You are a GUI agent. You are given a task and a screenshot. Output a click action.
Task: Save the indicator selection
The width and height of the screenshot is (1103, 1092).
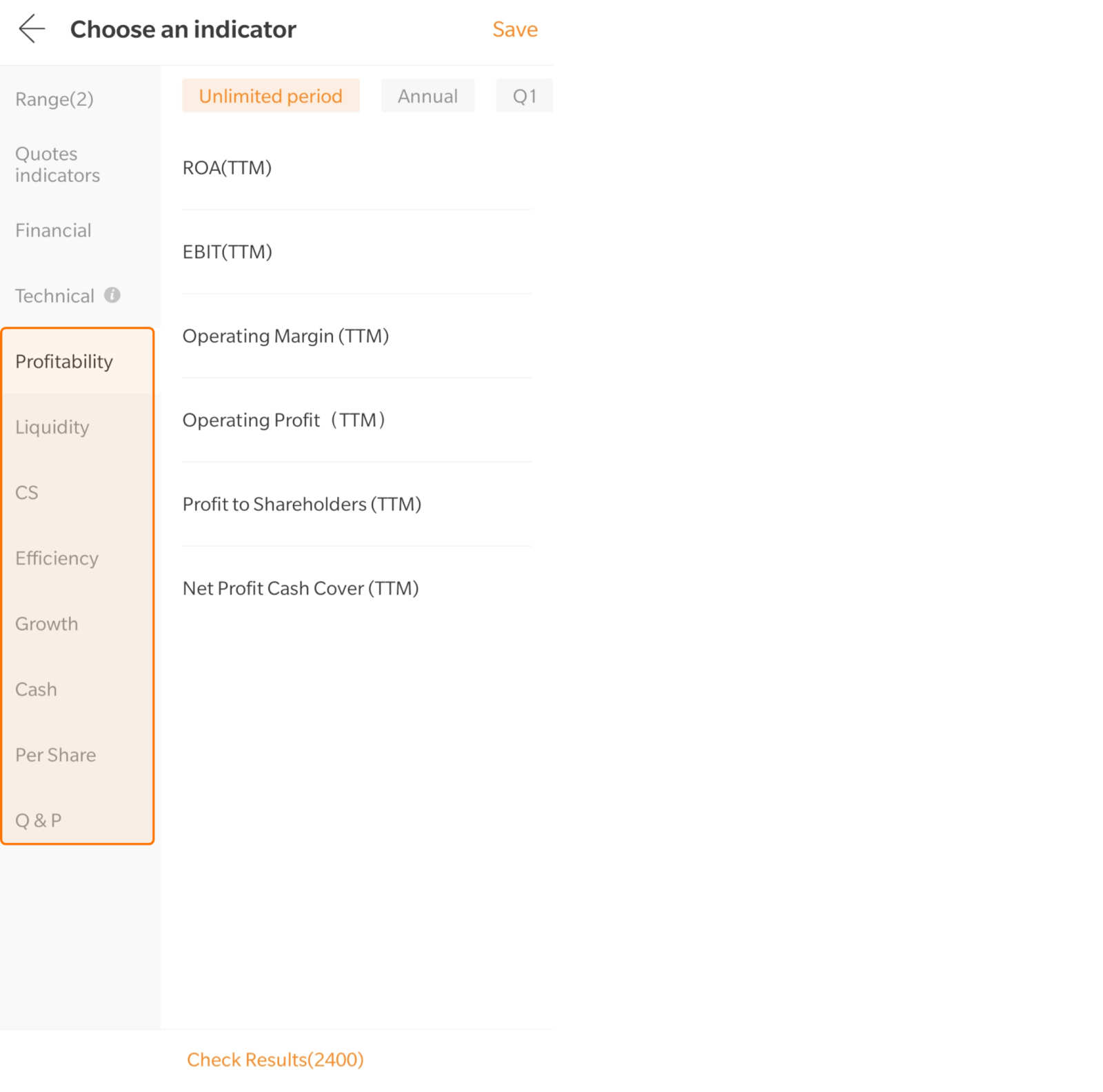[x=514, y=30]
